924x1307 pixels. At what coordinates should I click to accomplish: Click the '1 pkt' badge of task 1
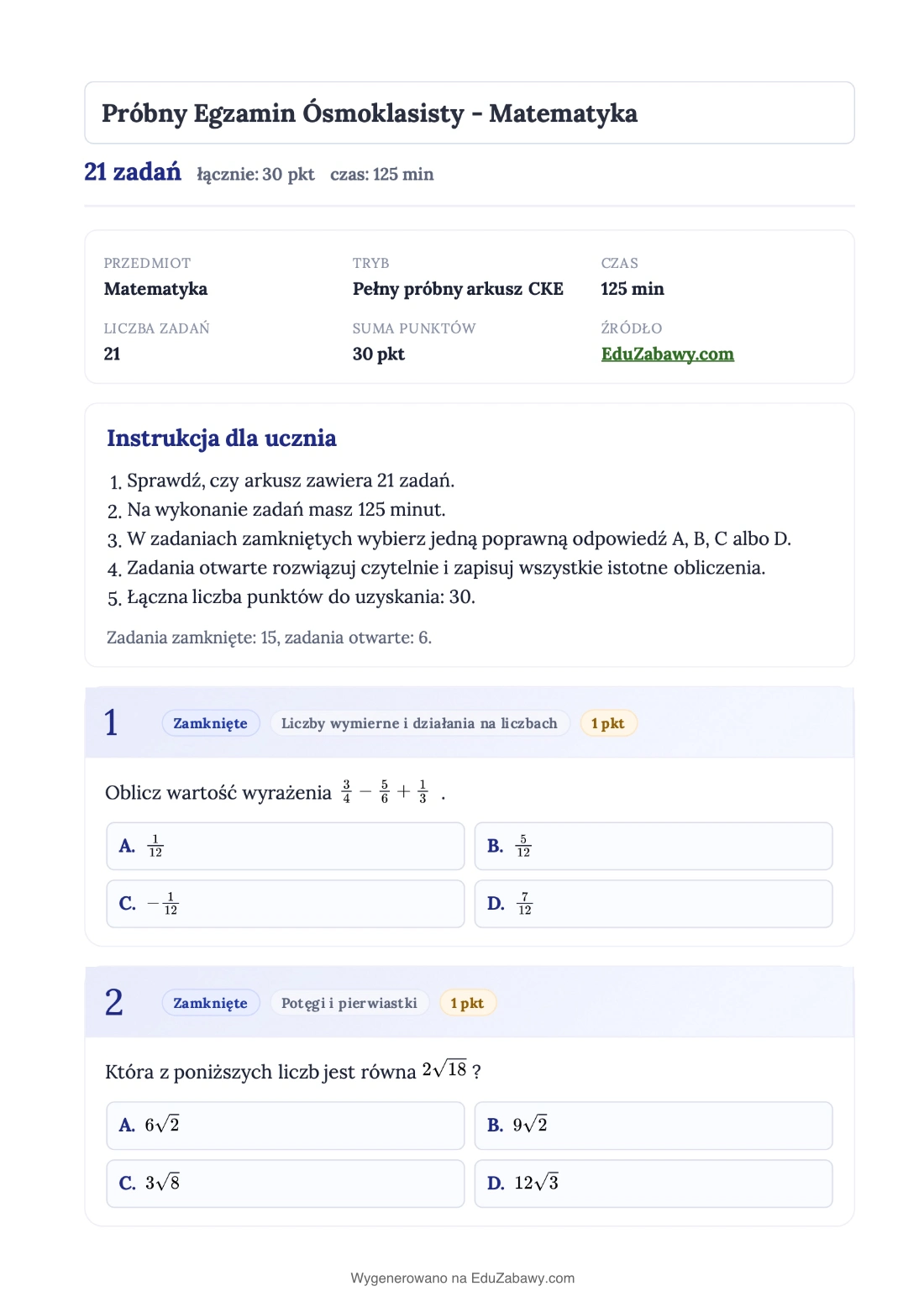point(608,723)
